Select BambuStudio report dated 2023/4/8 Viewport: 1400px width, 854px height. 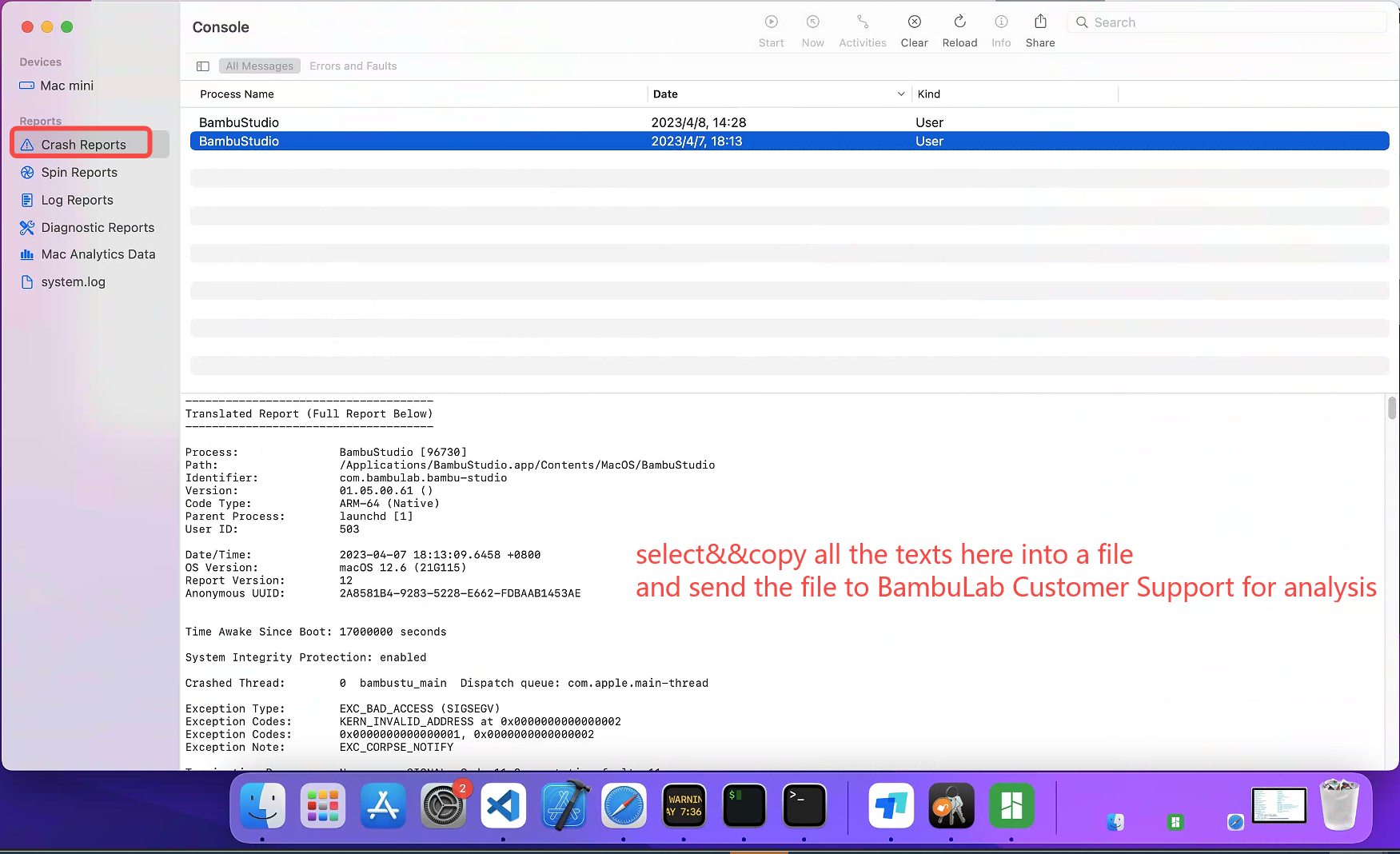(x=789, y=122)
